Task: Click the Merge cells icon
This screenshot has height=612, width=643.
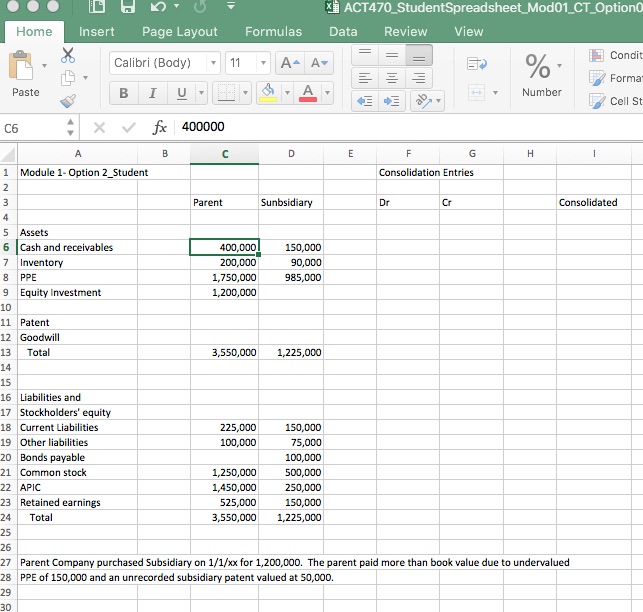Action: pyautogui.click(x=477, y=93)
